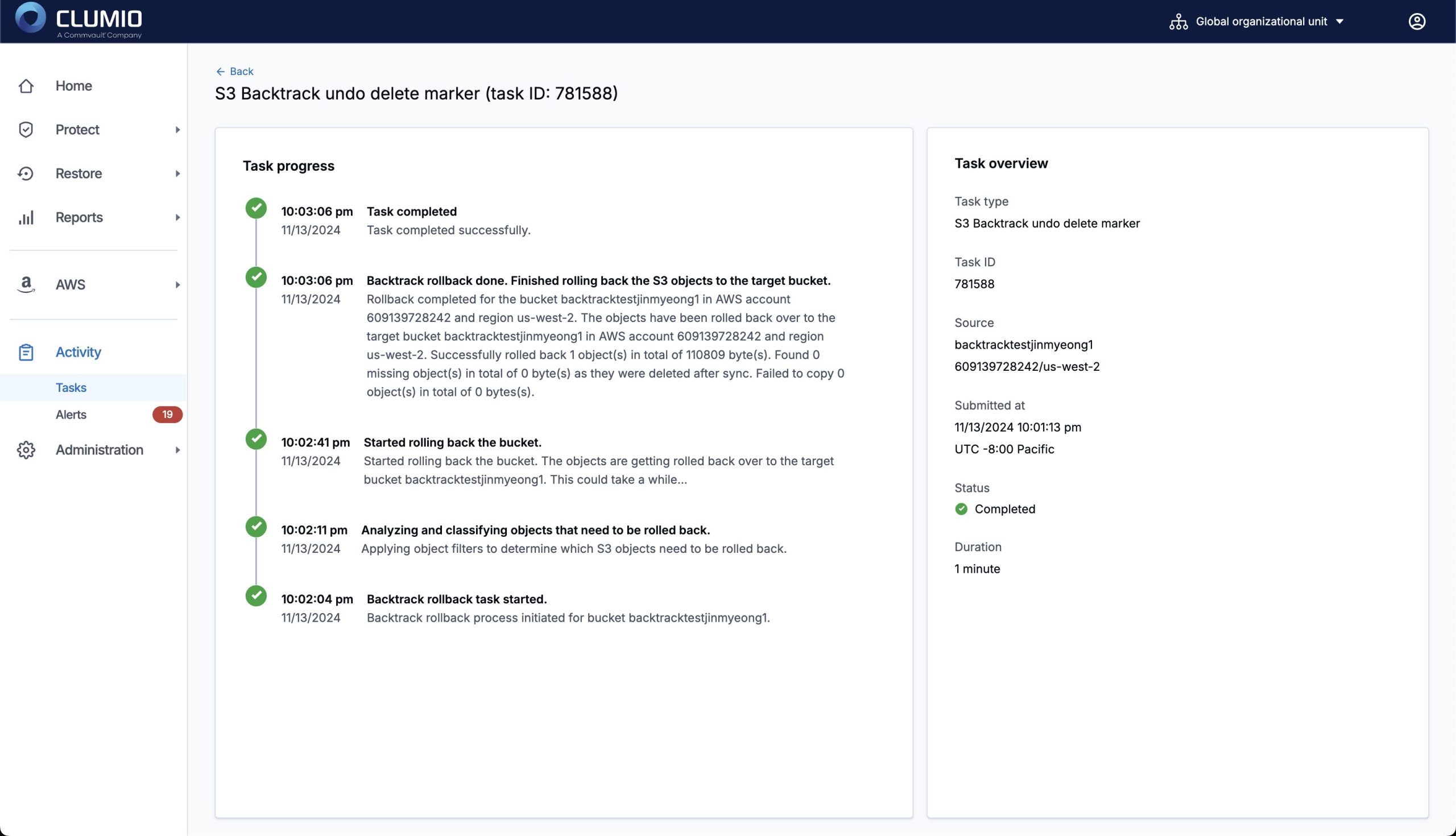
Task: Select the AWS Amazon icon
Action: click(26, 284)
